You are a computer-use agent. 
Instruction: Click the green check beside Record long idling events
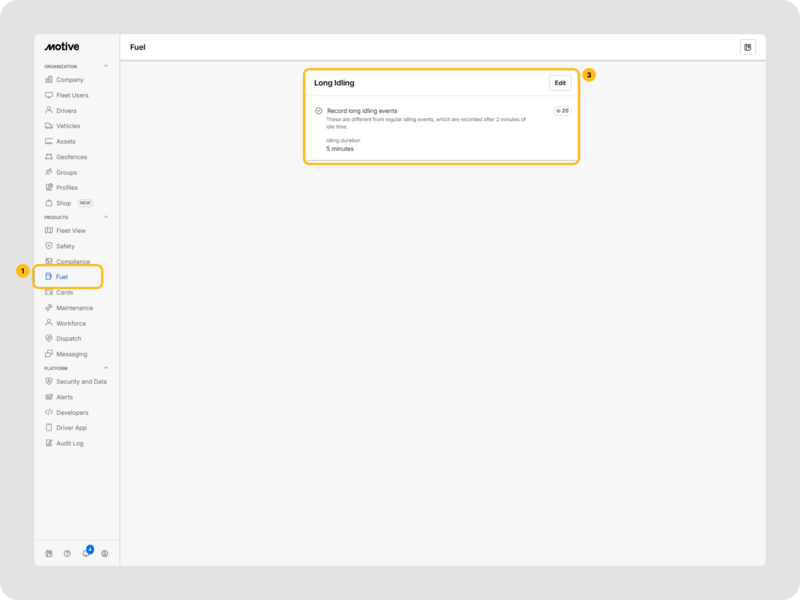pos(318,111)
